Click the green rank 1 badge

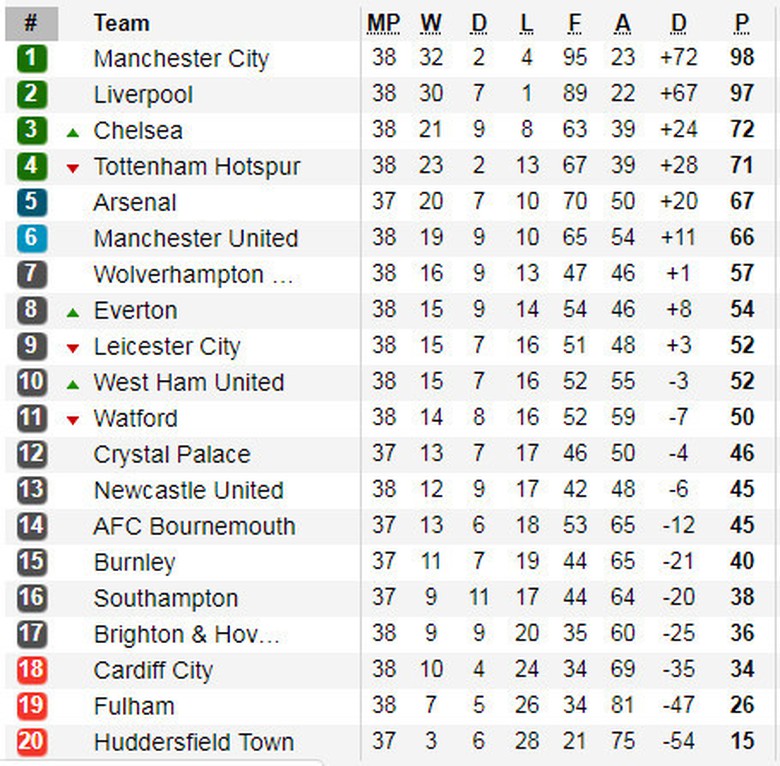click(x=32, y=58)
